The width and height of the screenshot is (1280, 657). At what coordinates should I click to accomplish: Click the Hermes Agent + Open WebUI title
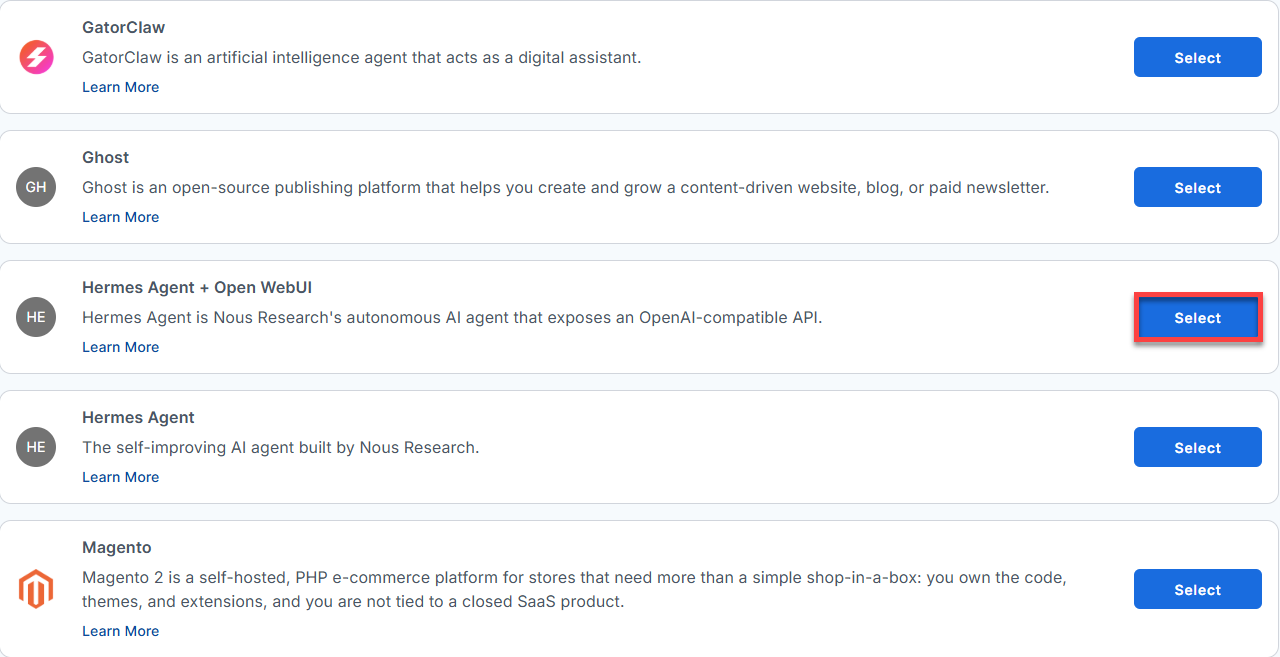click(197, 287)
